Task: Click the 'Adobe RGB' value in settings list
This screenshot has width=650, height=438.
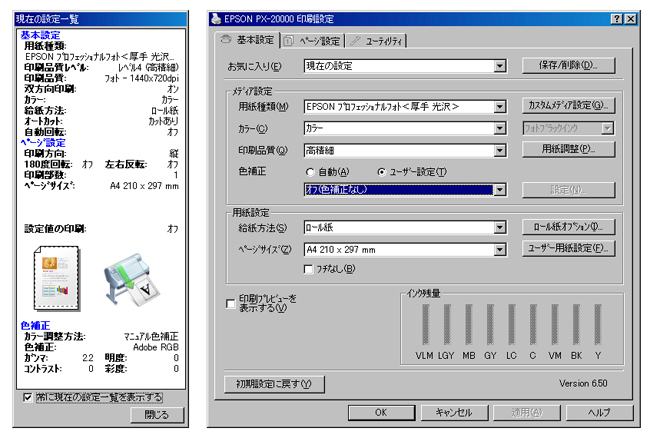Action: click(x=156, y=347)
